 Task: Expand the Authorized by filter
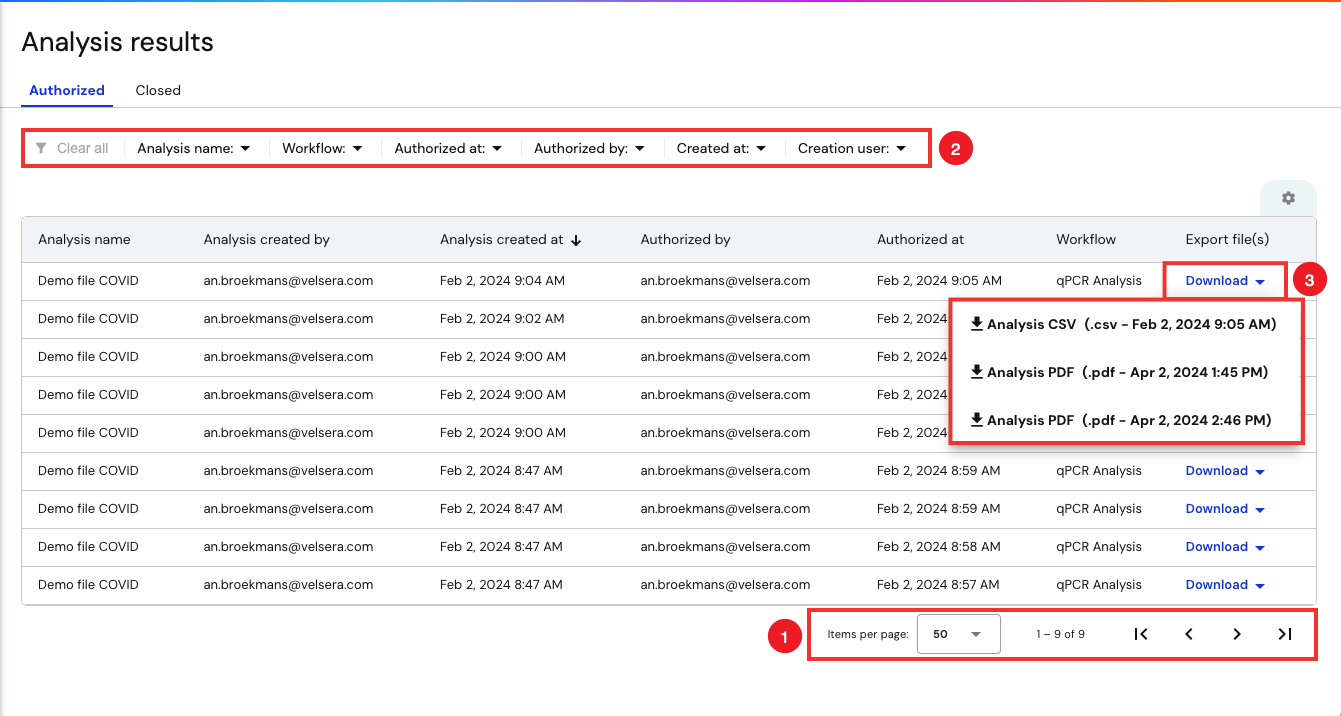coord(589,148)
